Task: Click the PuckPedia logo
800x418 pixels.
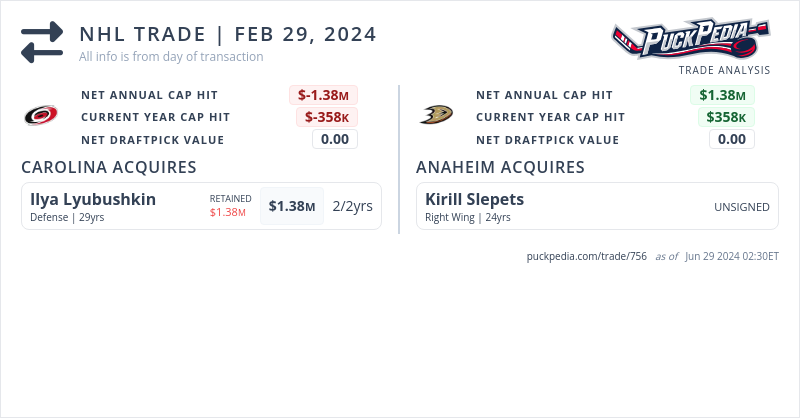Action: (x=691, y=39)
